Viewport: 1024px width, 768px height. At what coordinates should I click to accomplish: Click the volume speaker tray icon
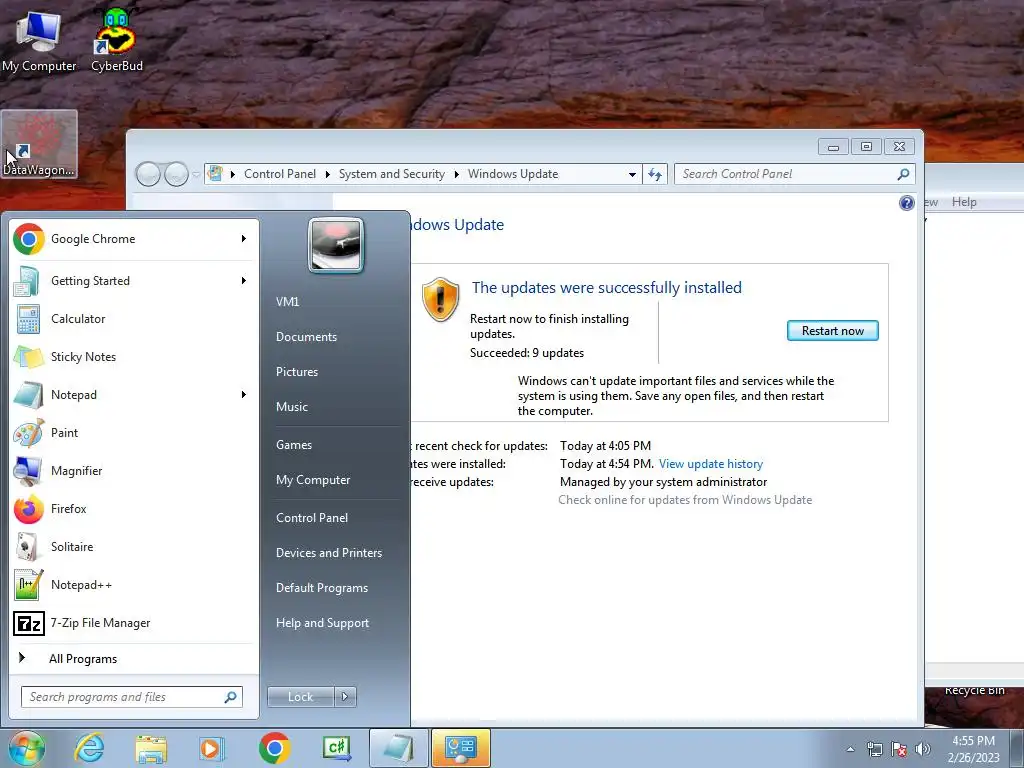(x=923, y=749)
